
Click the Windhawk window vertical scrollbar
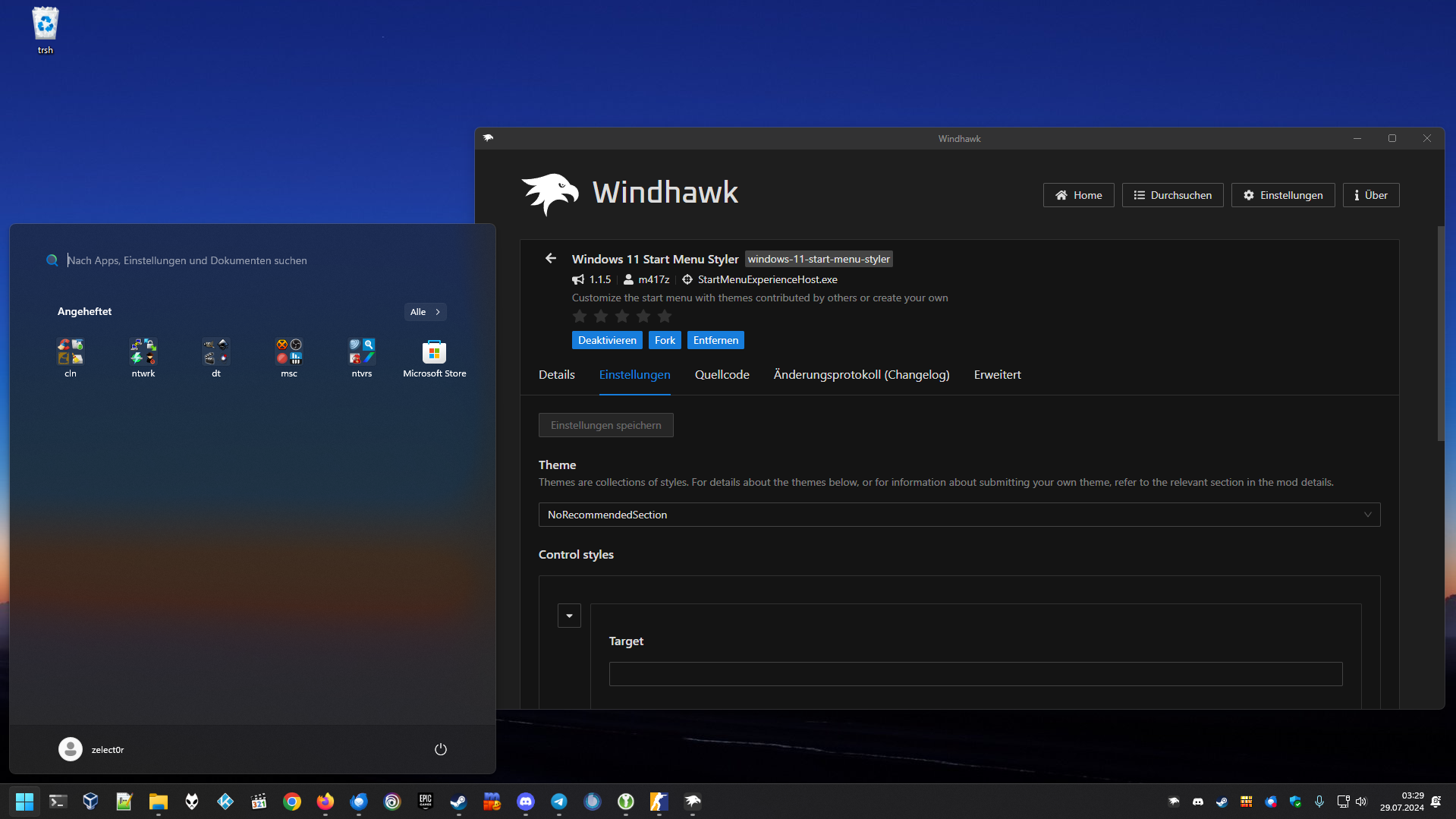point(1440,333)
